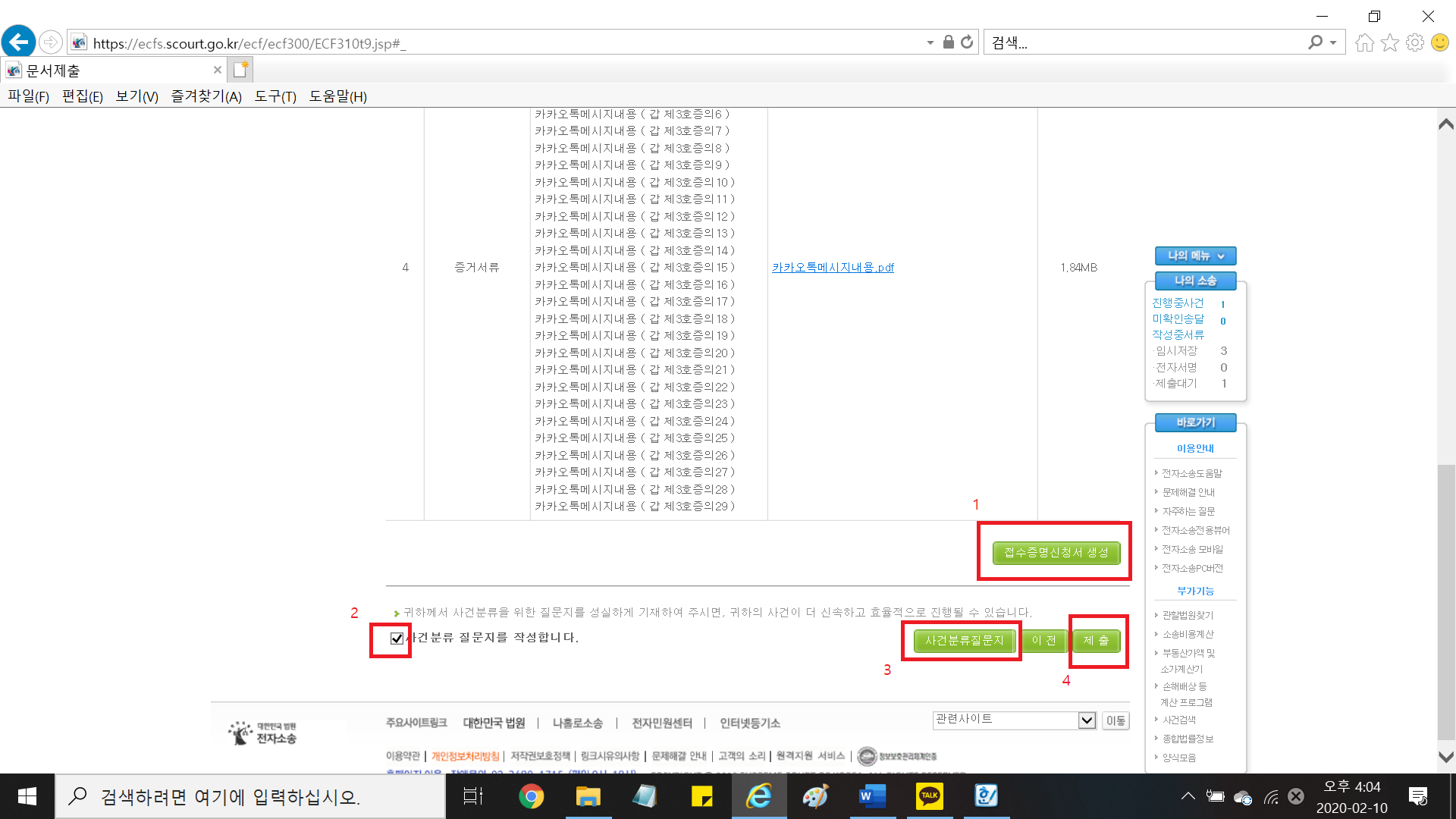Click the browser back arrow button
The image size is (1456, 819).
[19, 42]
